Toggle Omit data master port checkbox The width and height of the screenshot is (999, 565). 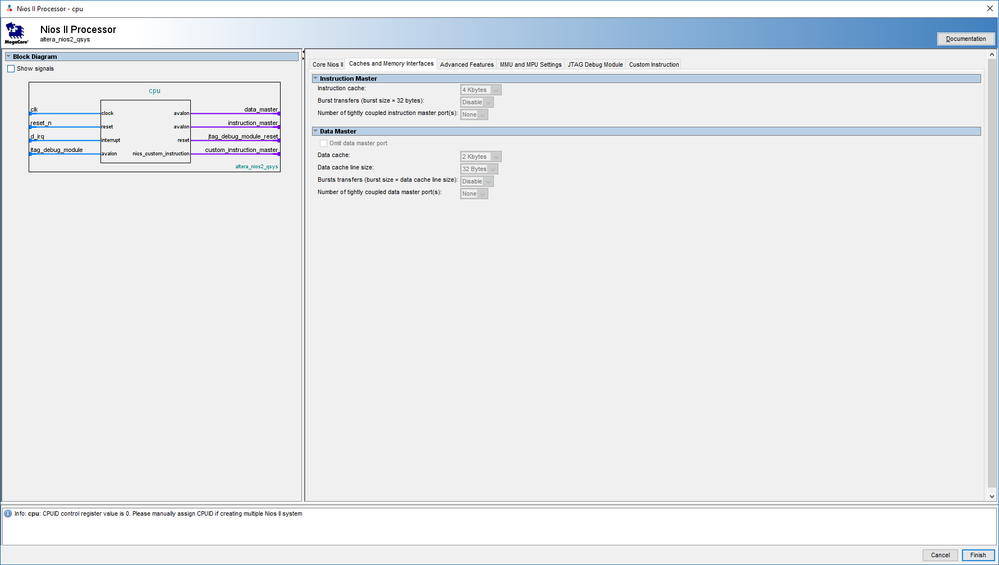pos(322,143)
